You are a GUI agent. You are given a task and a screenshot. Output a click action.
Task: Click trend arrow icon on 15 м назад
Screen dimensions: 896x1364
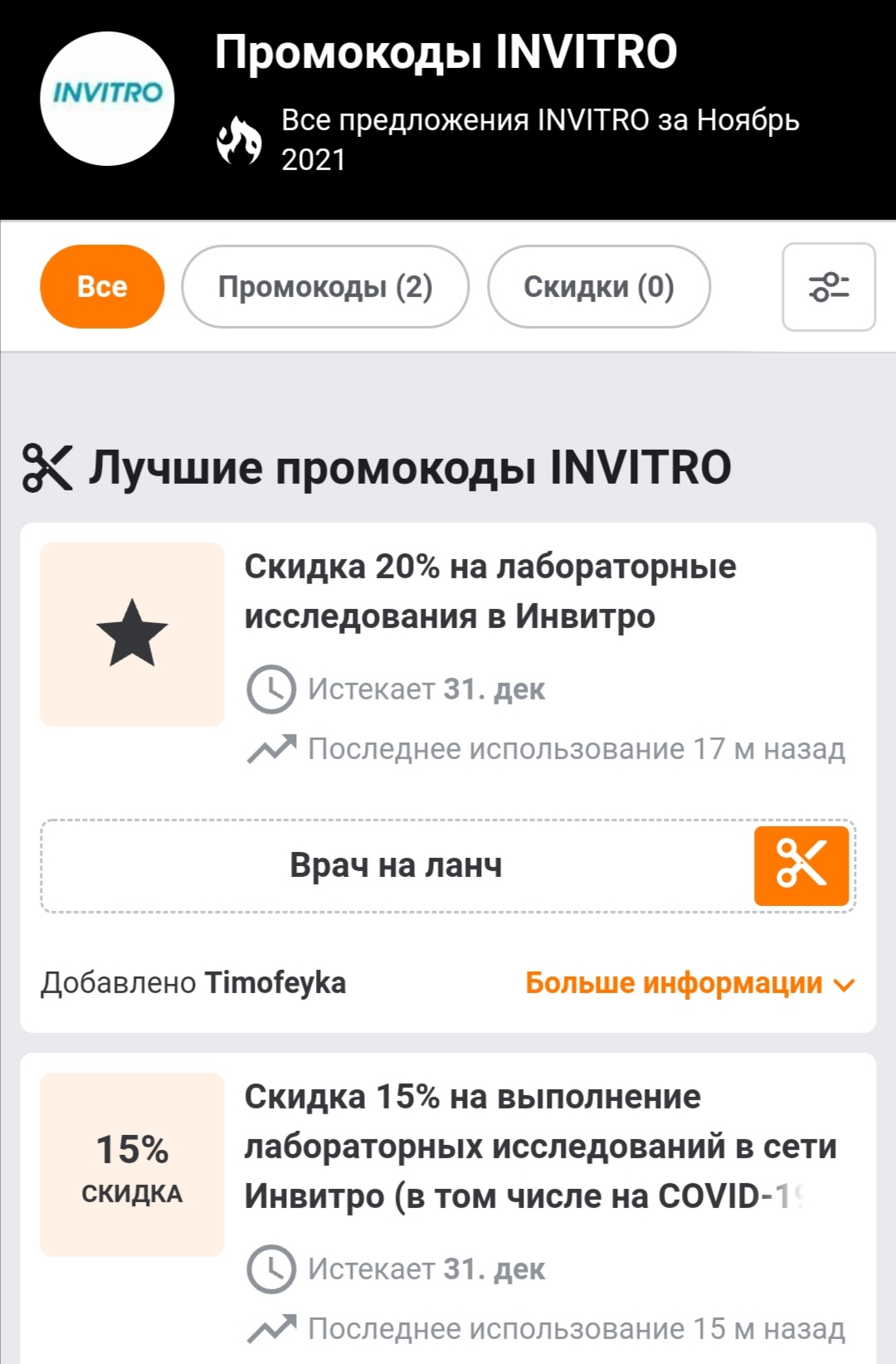271,1328
